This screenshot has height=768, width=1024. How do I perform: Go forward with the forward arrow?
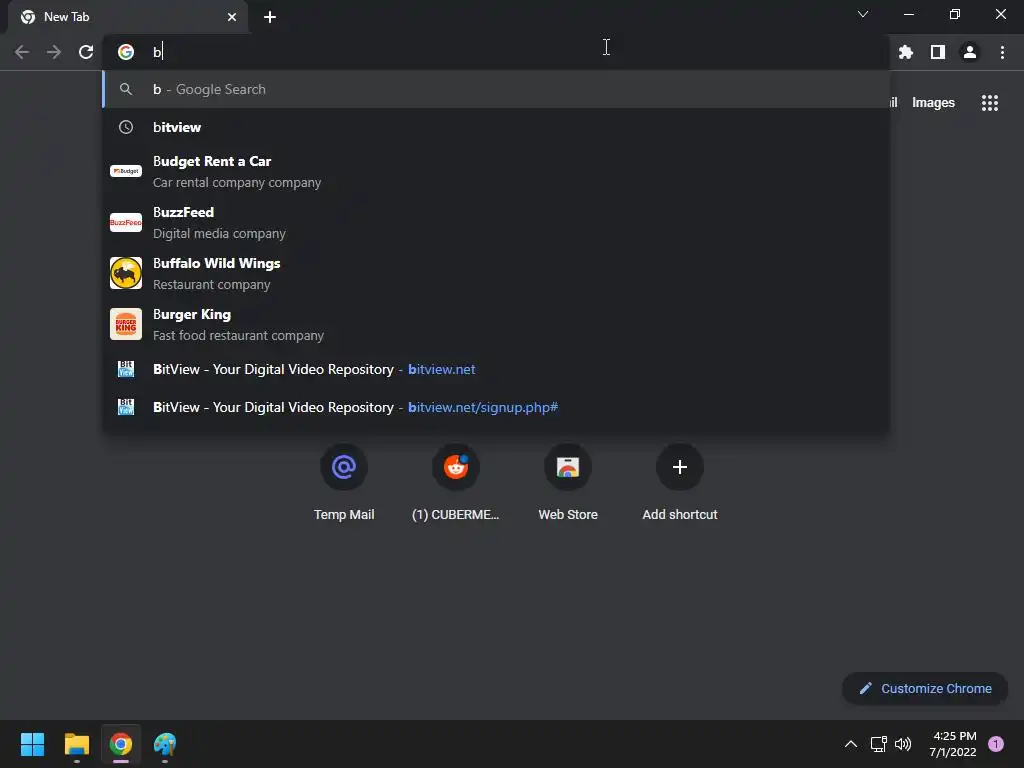tap(54, 52)
